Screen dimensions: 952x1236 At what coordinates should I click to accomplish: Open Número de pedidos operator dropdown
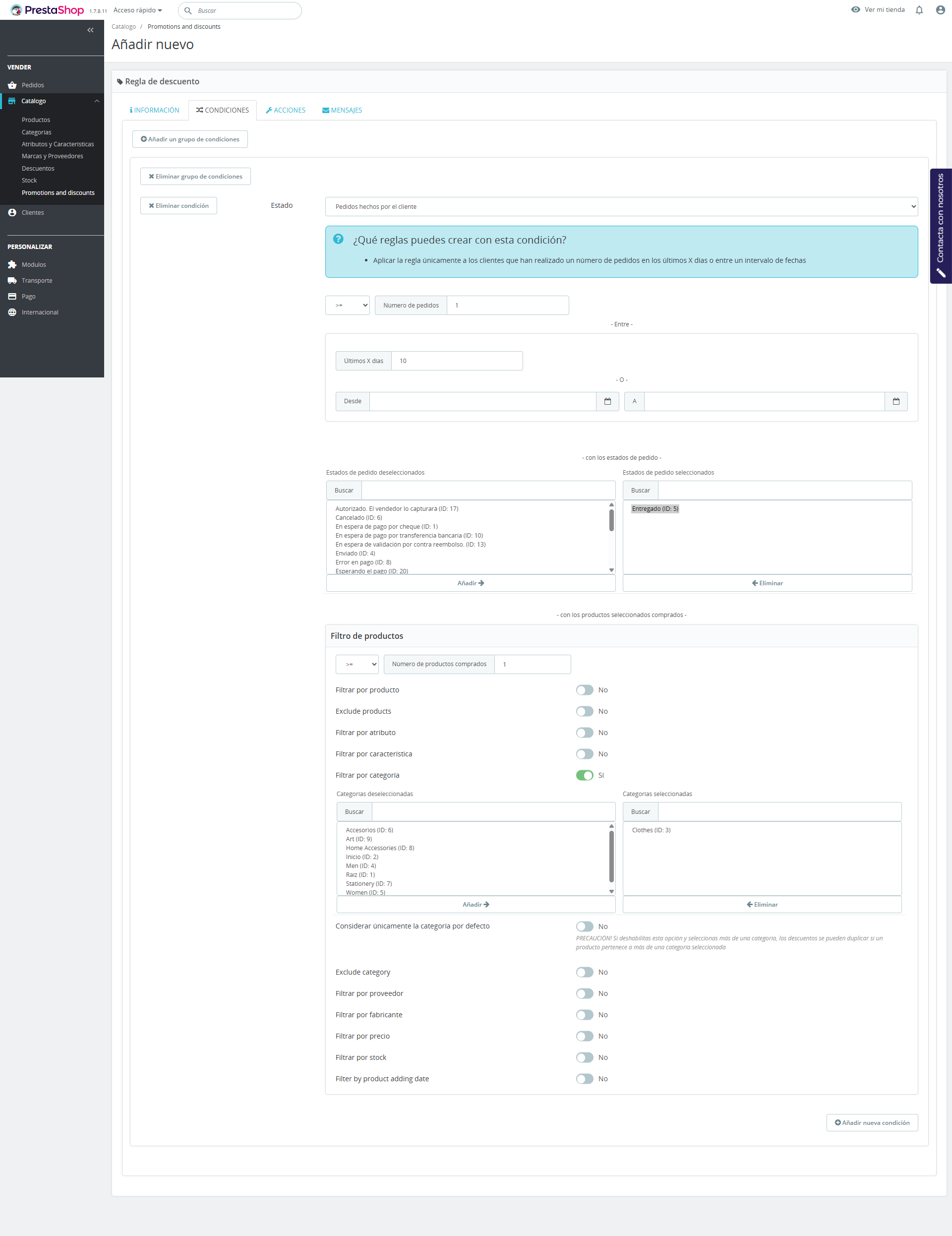tap(347, 305)
